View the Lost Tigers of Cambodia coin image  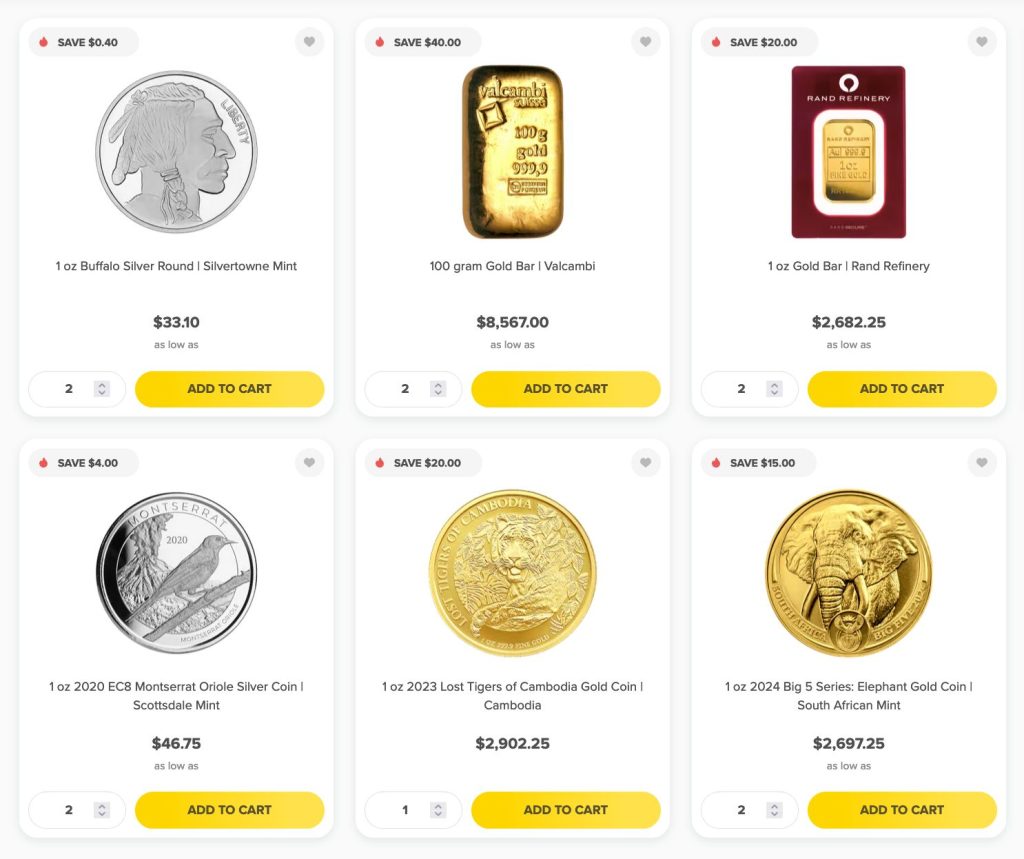click(512, 573)
